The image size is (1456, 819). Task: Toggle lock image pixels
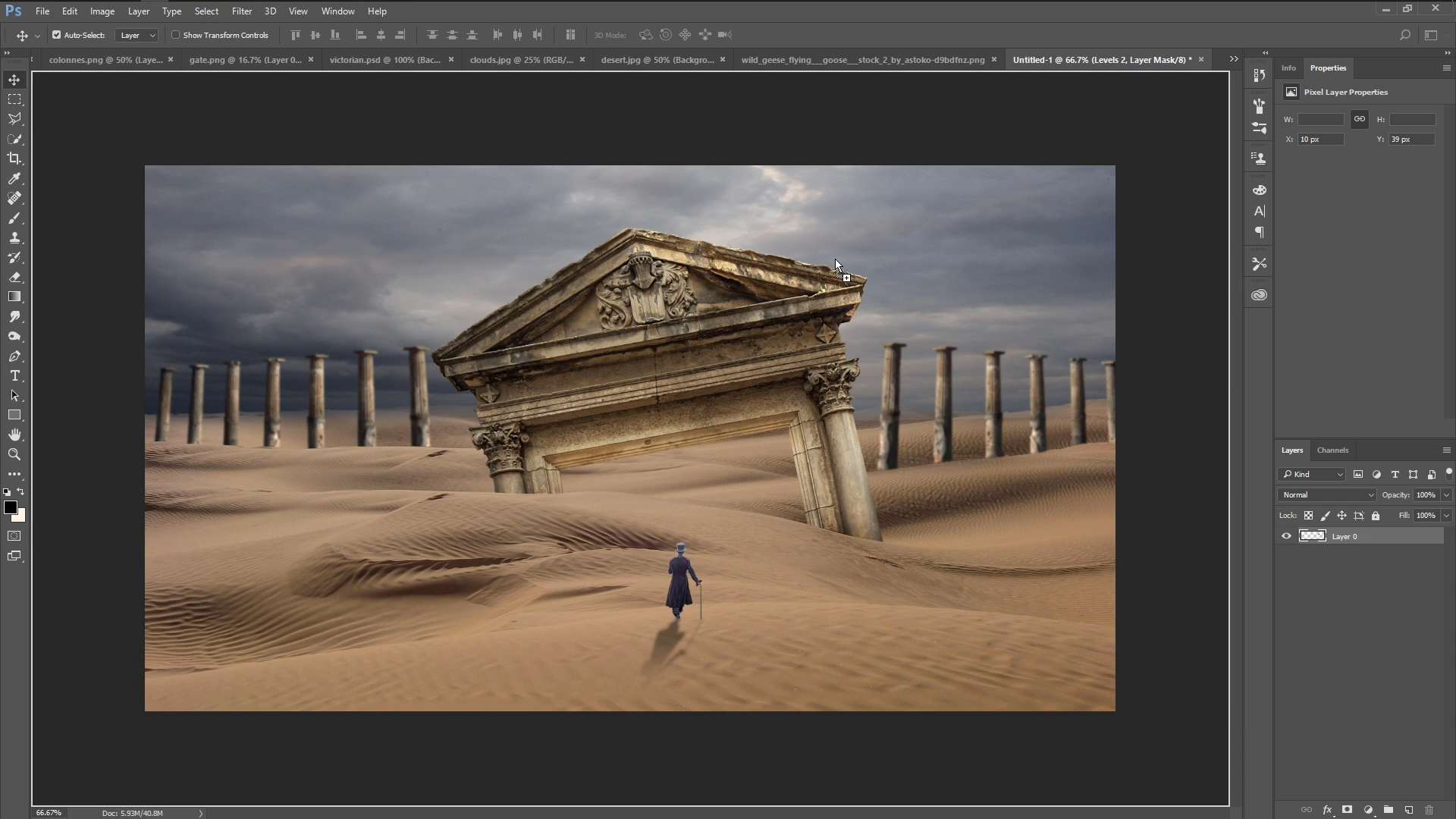[1325, 516]
